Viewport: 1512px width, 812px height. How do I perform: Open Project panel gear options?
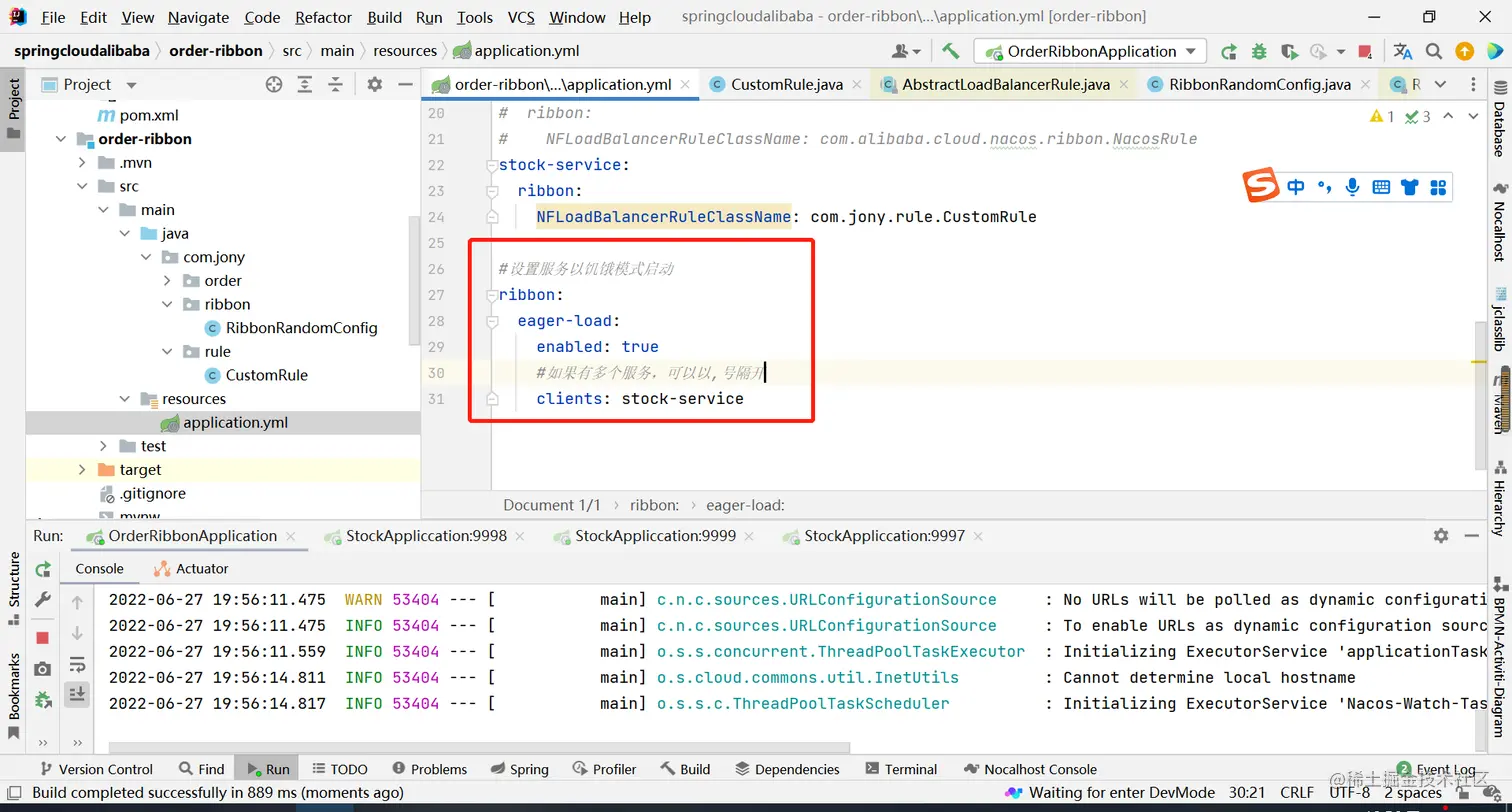pos(375,85)
